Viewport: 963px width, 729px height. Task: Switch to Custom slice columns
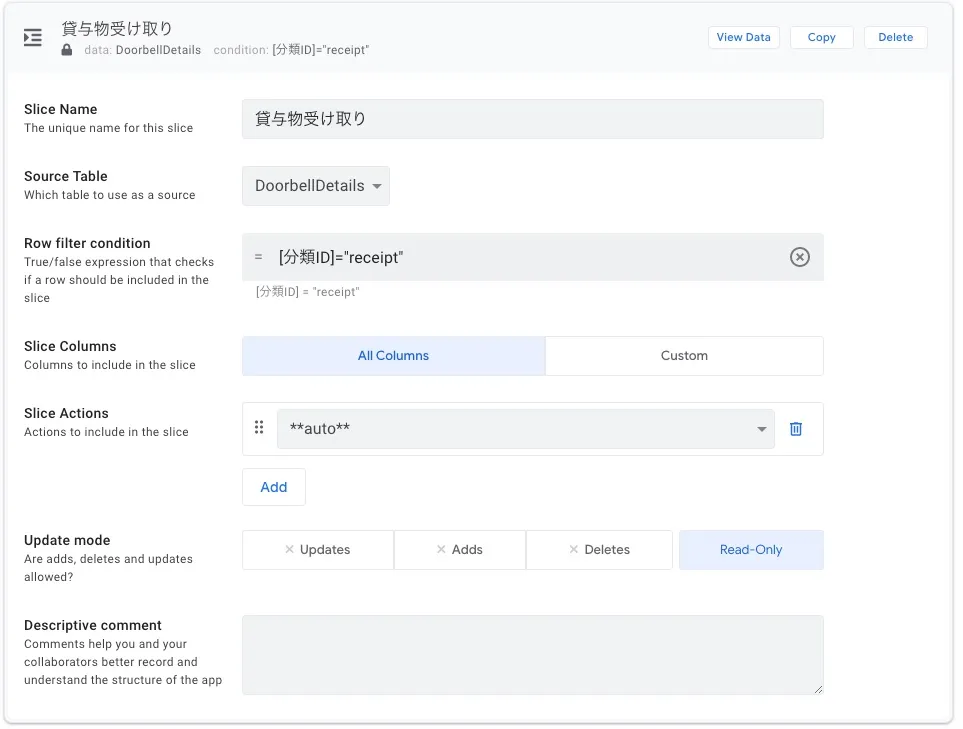tap(684, 356)
